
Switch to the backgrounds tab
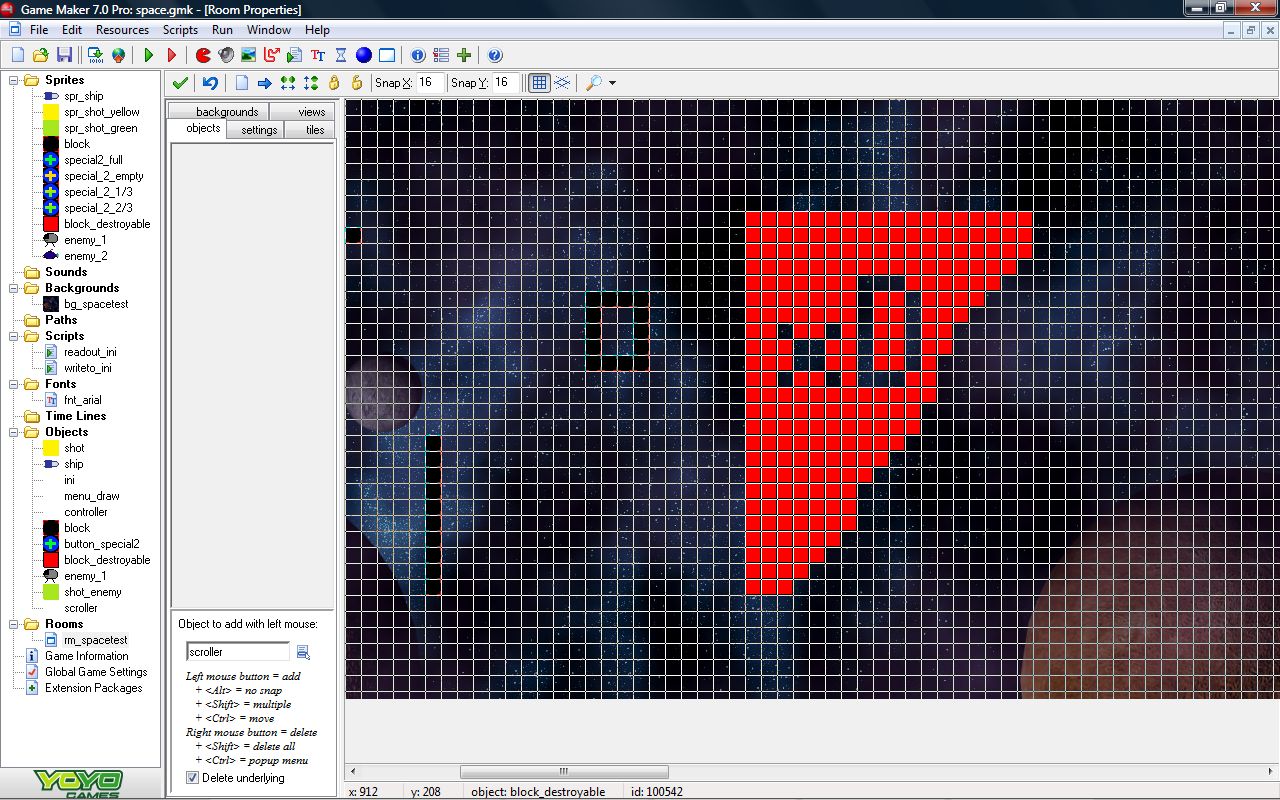226,112
